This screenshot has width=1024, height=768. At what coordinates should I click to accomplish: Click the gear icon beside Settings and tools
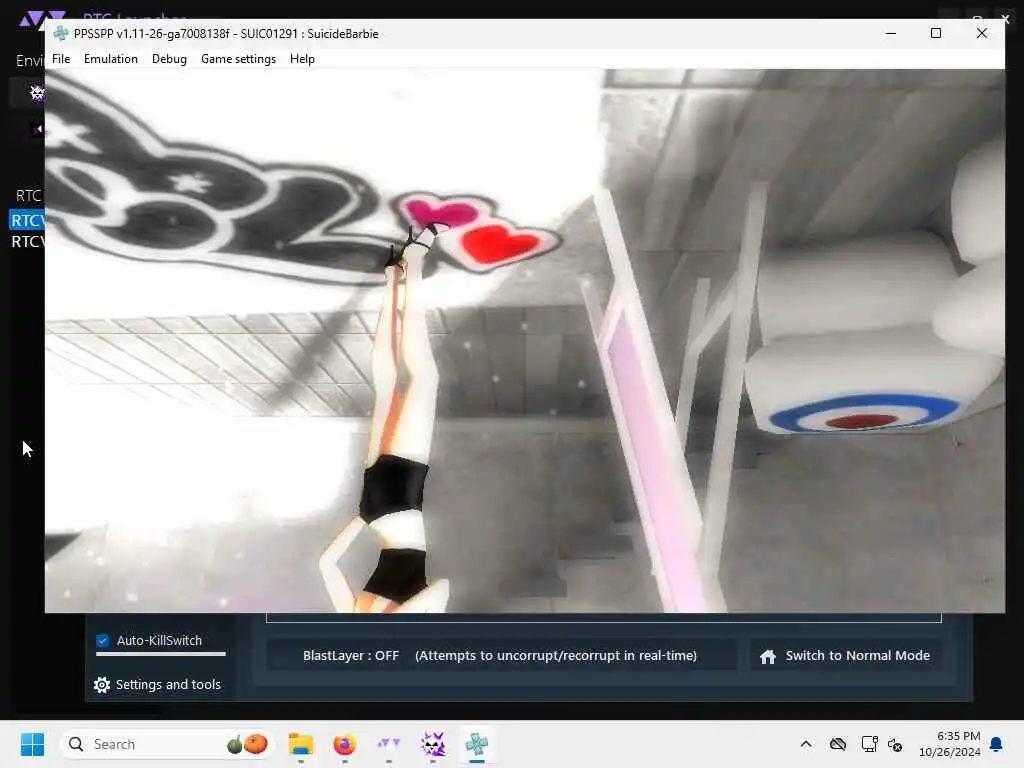pos(102,684)
